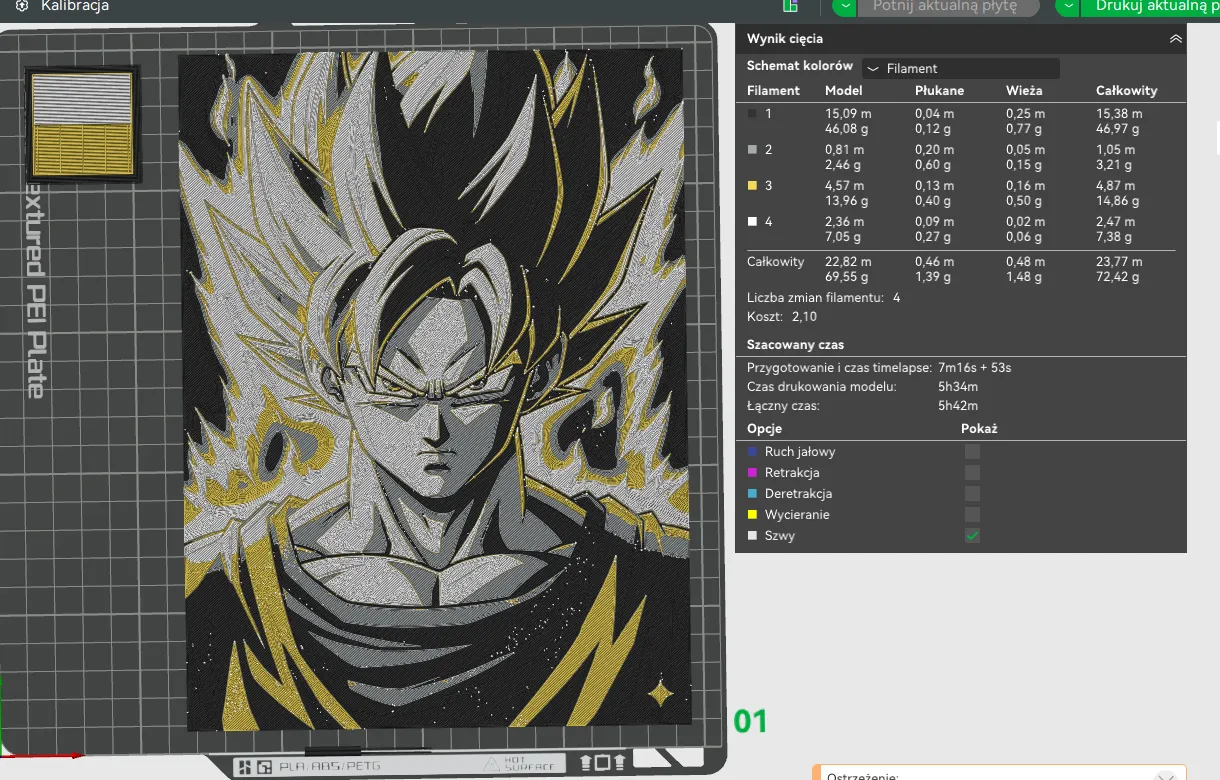Click the Pokaż column header
The image size is (1220, 780).
coord(979,429)
